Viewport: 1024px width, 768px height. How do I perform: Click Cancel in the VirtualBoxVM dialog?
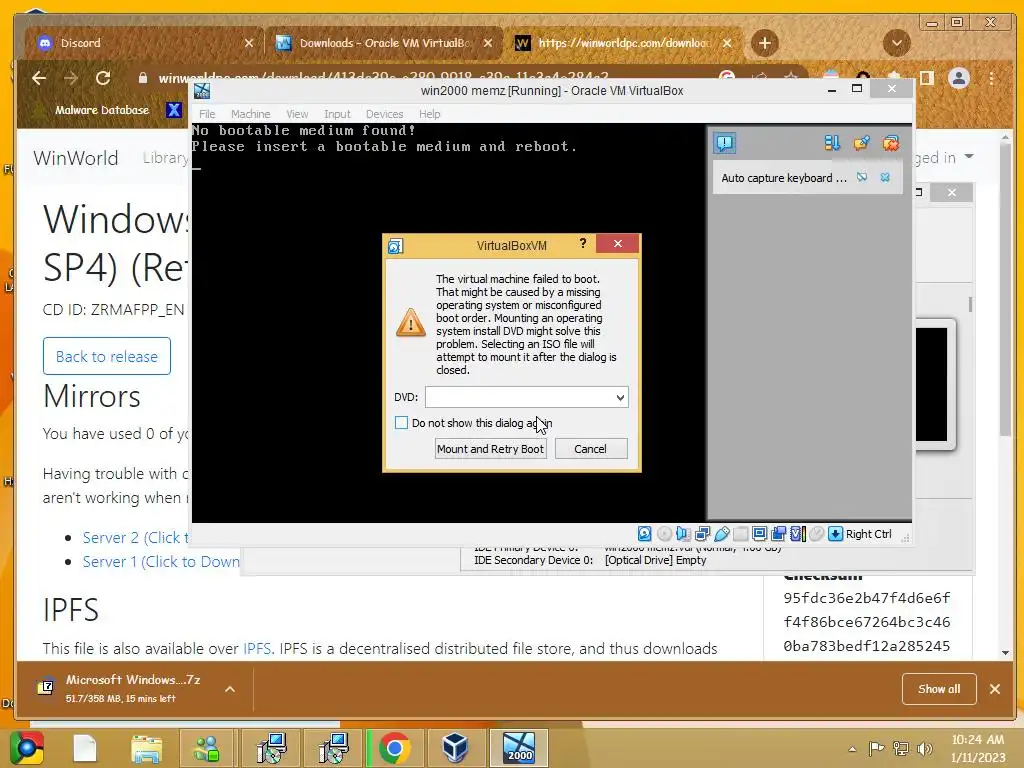[x=590, y=449]
